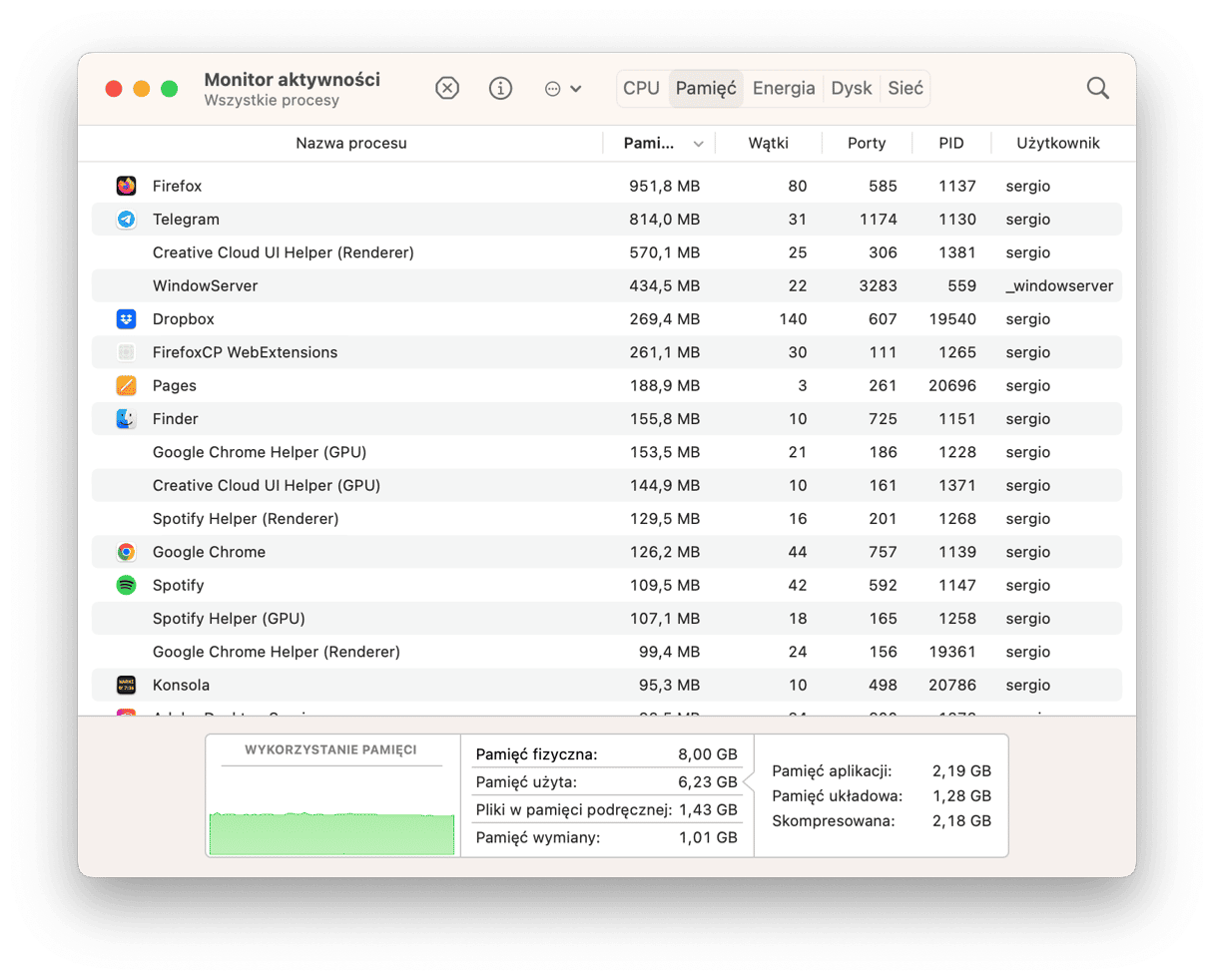Sort by Porty column header
The width and height of the screenshot is (1214, 980).
point(867,143)
